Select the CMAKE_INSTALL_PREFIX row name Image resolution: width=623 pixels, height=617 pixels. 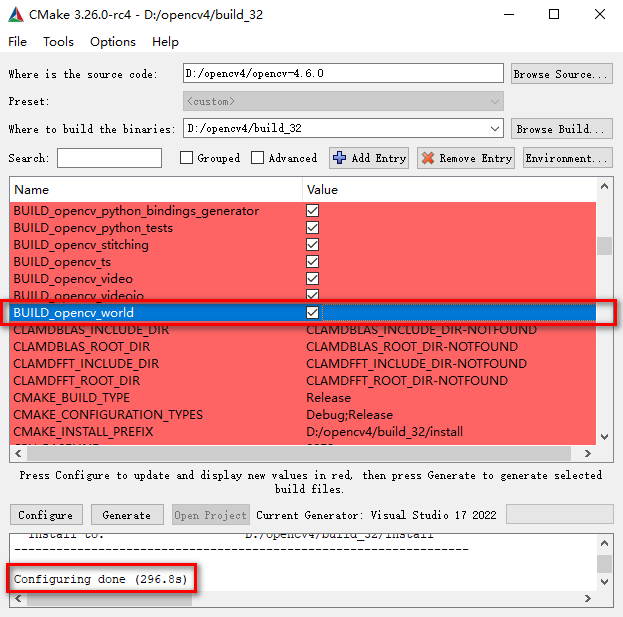pos(83,432)
